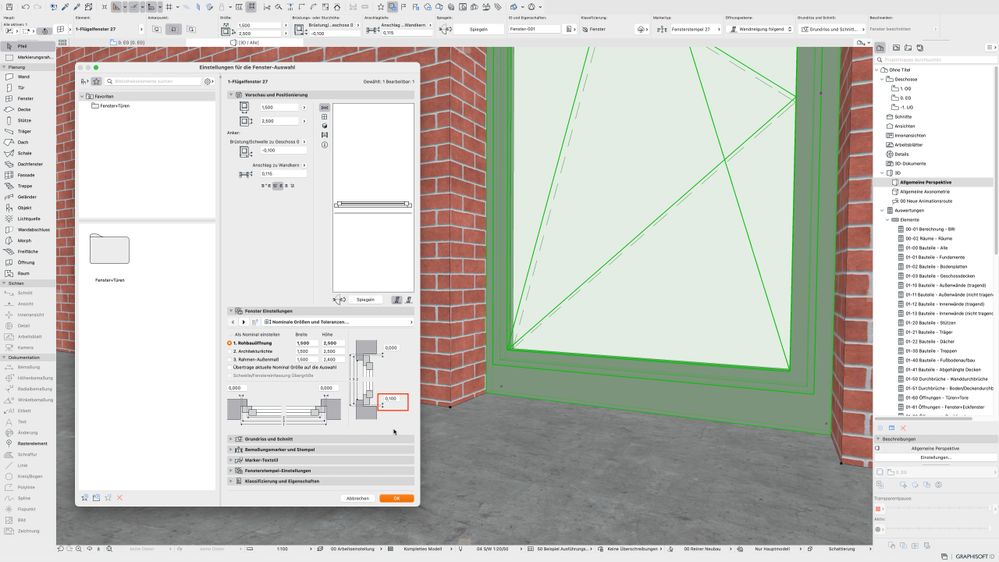Select the Markierungsrahmen marquee tool
The height and width of the screenshot is (562, 999).
pyautogui.click(x=27, y=57)
